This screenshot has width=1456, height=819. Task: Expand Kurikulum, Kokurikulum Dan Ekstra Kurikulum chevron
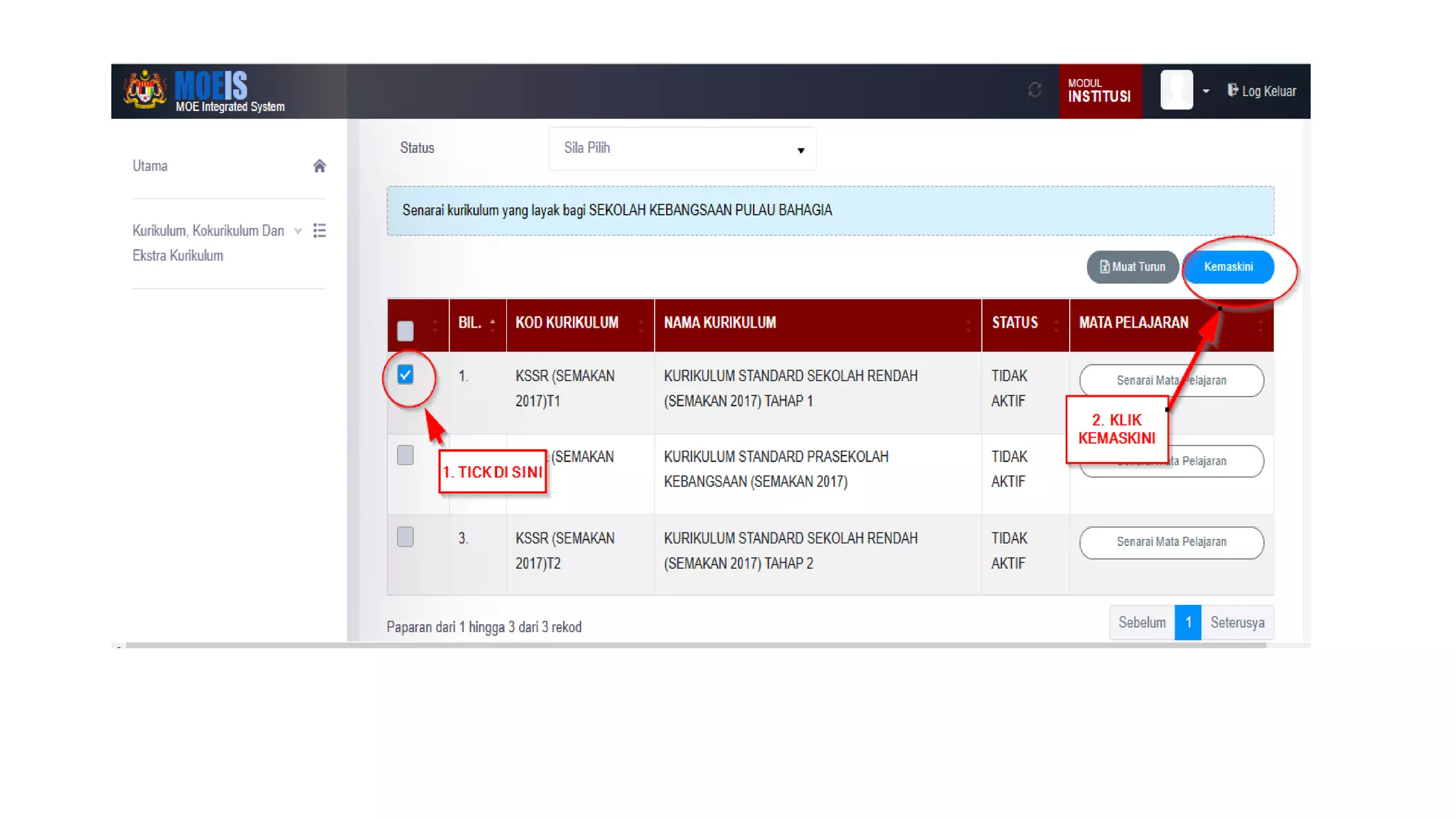298,231
